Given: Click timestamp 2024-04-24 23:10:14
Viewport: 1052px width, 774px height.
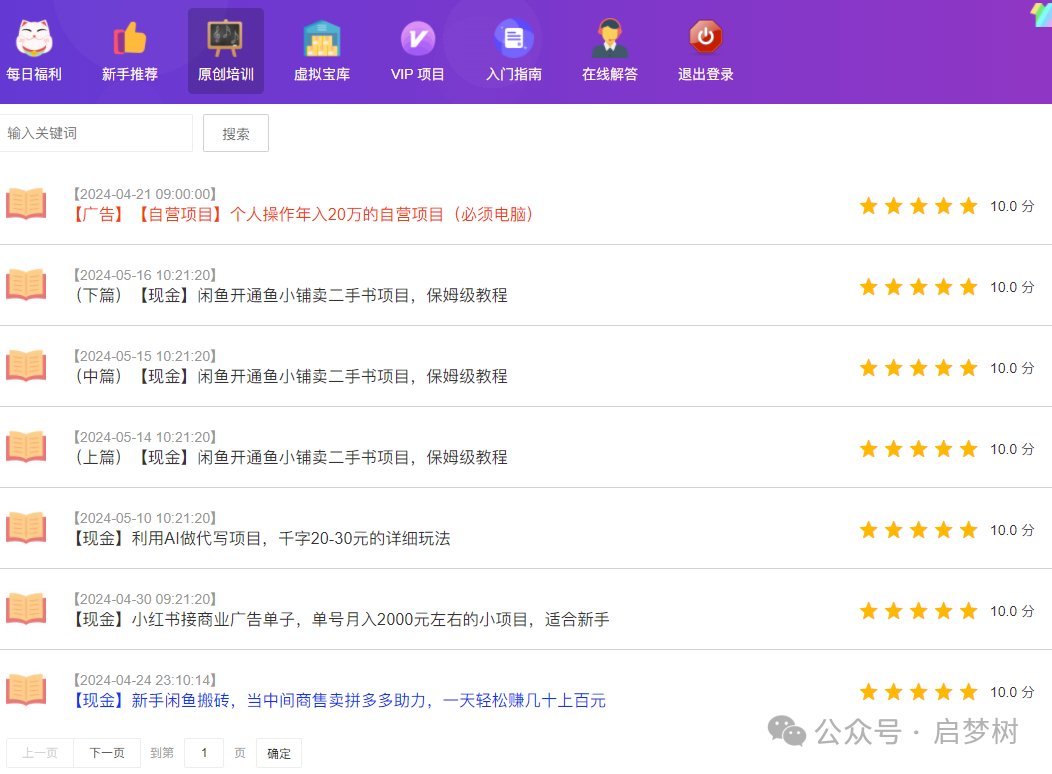Looking at the screenshot, I should coord(145,680).
